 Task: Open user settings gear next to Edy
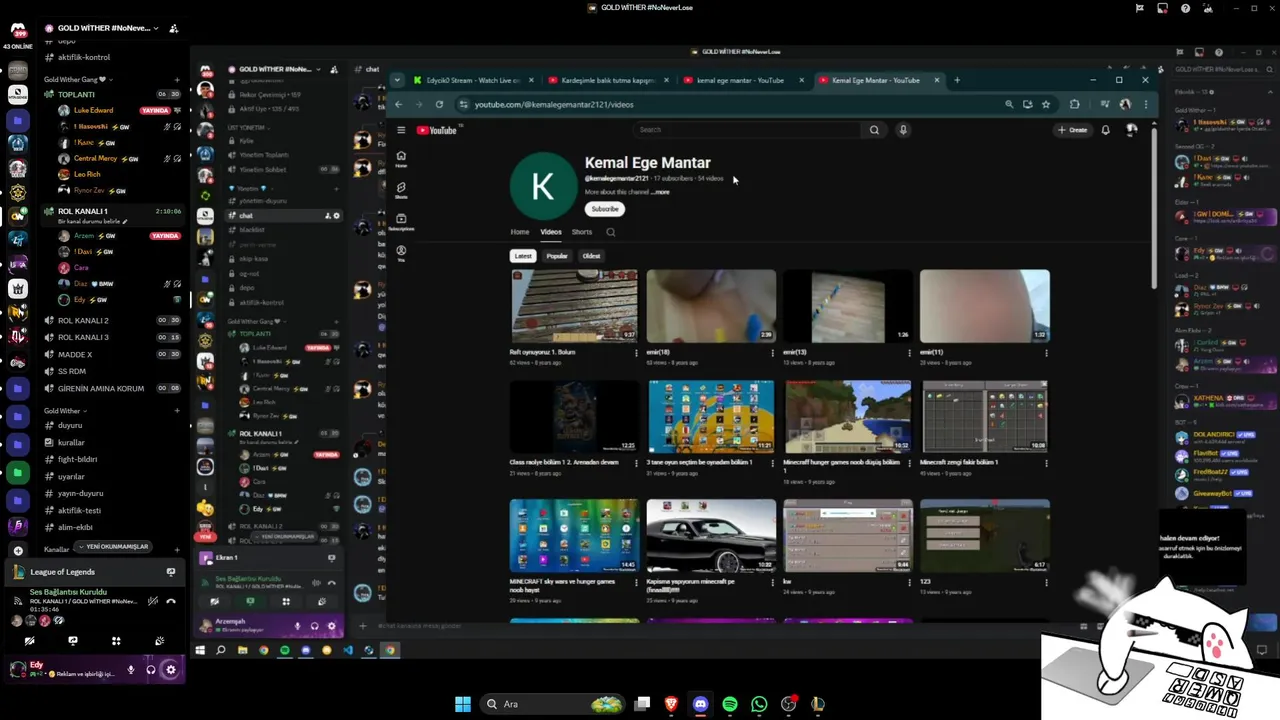pos(171,670)
